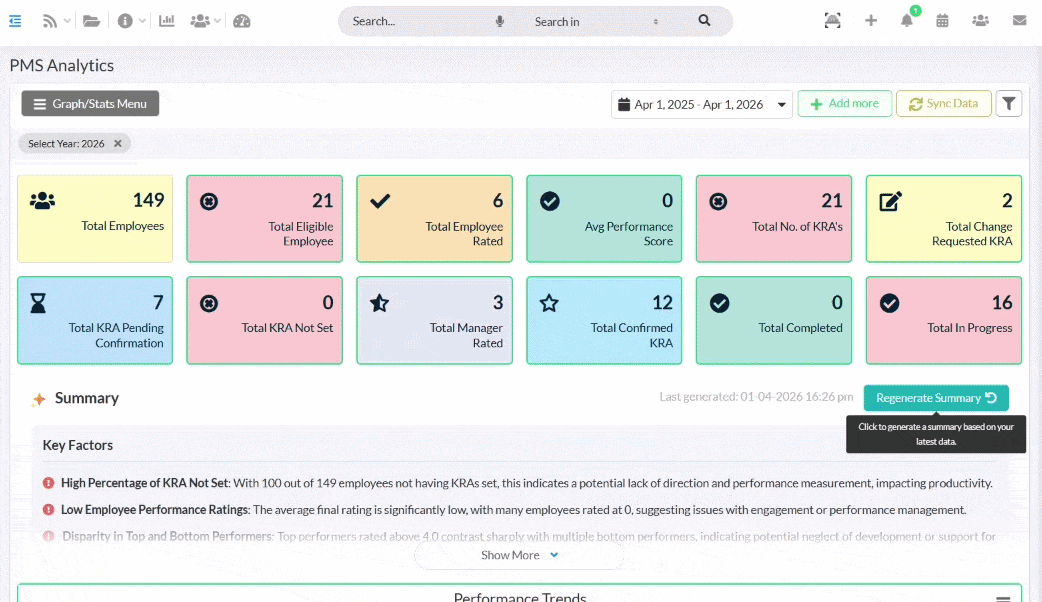Expand the info icon dropdown arrow
1042x602 pixels.
pyautogui.click(x=142, y=21)
